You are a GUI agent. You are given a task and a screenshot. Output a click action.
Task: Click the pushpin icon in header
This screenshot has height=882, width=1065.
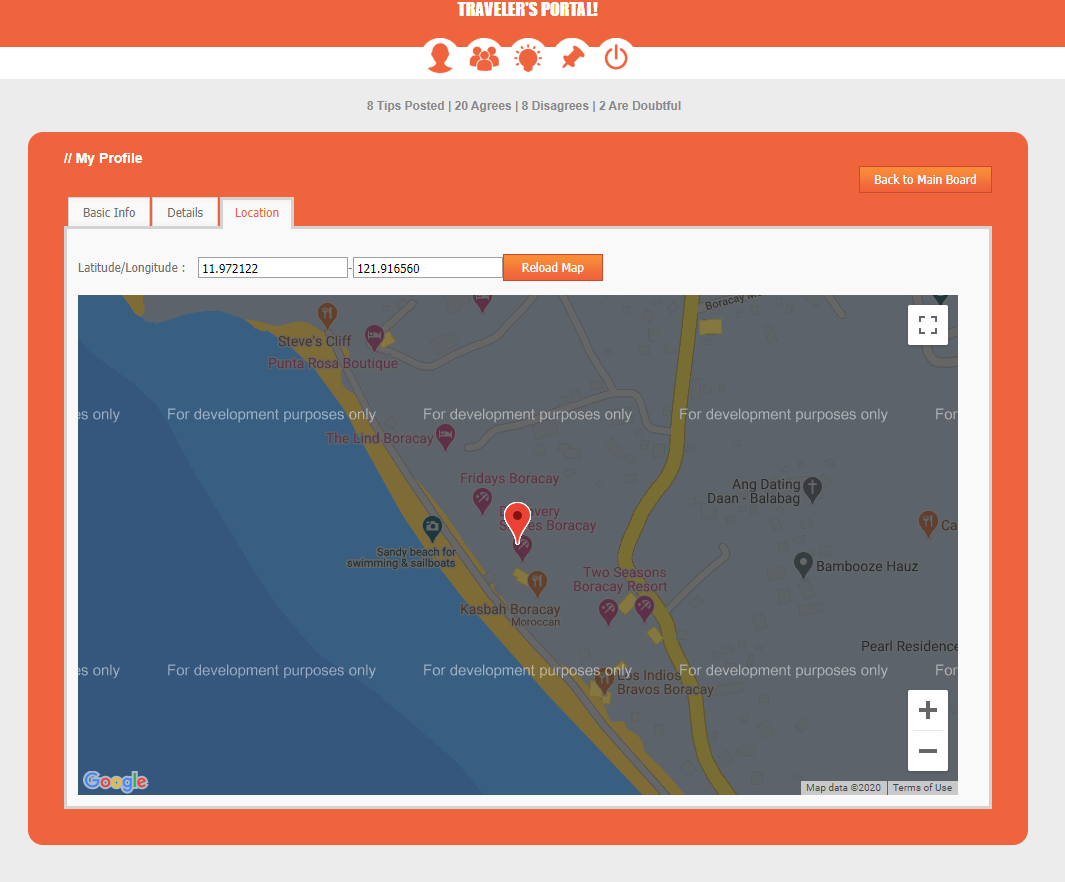tap(573, 56)
